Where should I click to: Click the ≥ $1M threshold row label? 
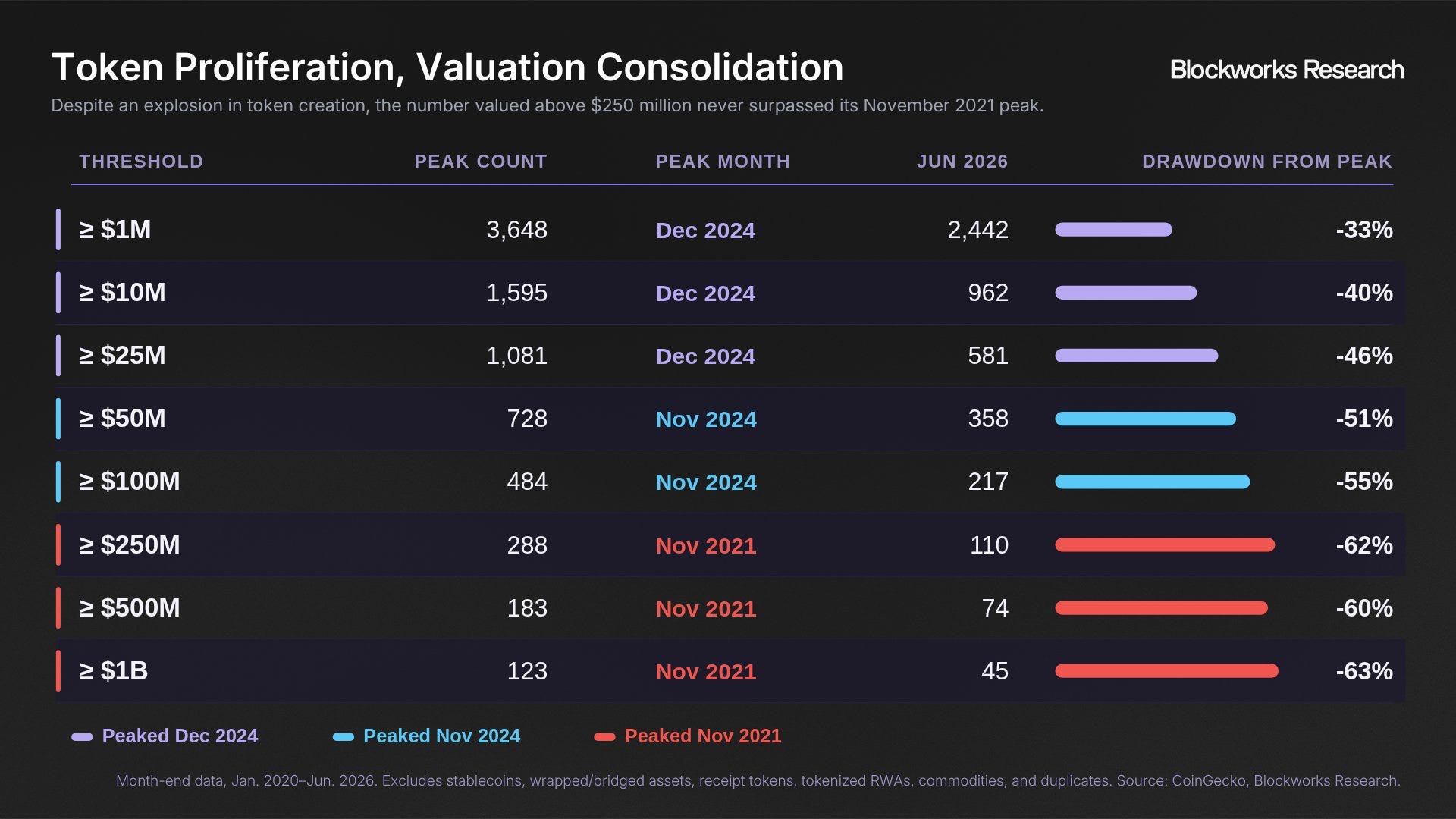(x=115, y=230)
